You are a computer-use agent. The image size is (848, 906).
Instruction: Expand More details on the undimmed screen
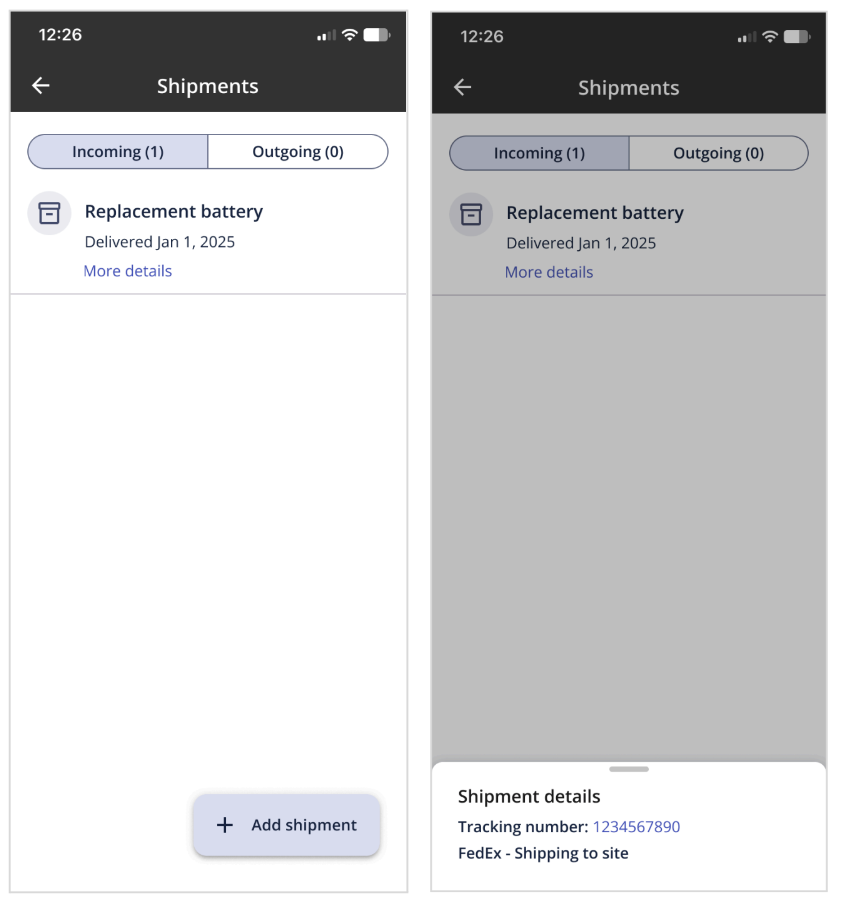[128, 271]
